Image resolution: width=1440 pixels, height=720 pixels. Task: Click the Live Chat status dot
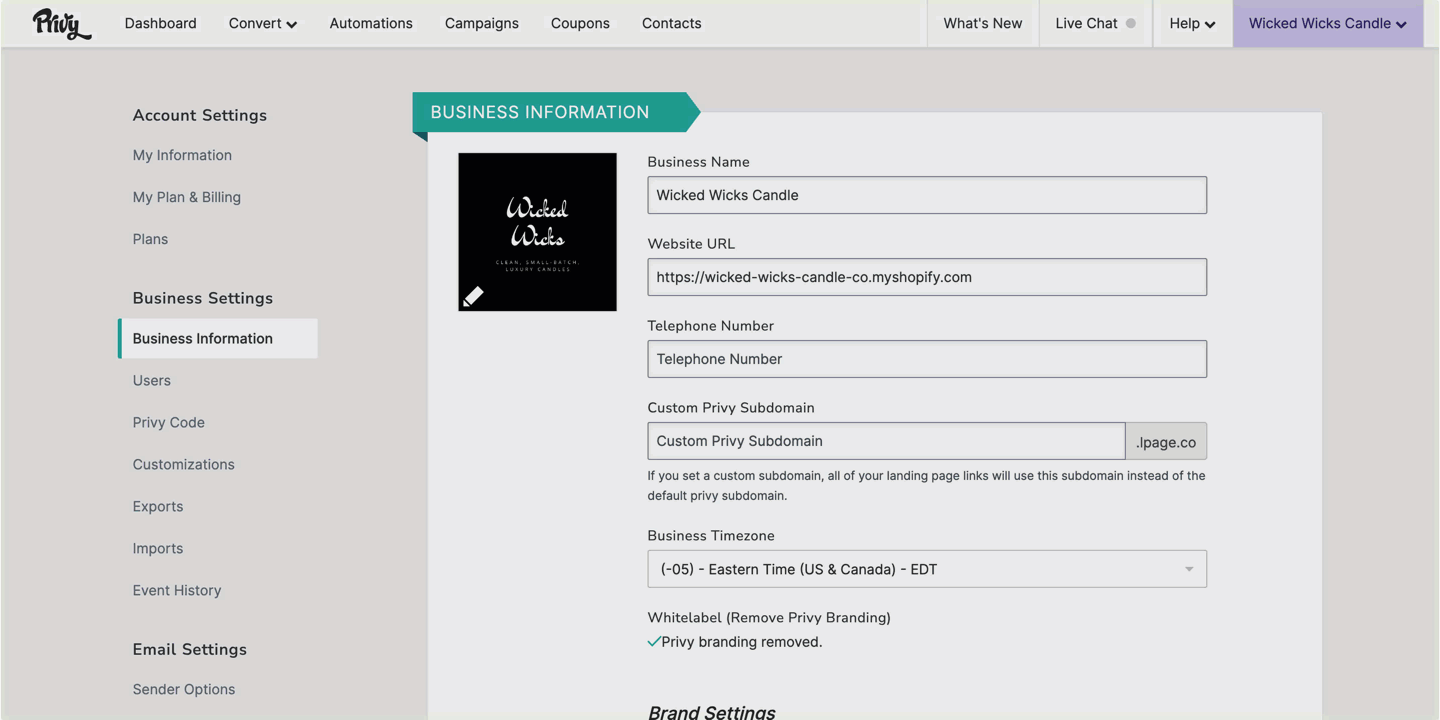1131,23
